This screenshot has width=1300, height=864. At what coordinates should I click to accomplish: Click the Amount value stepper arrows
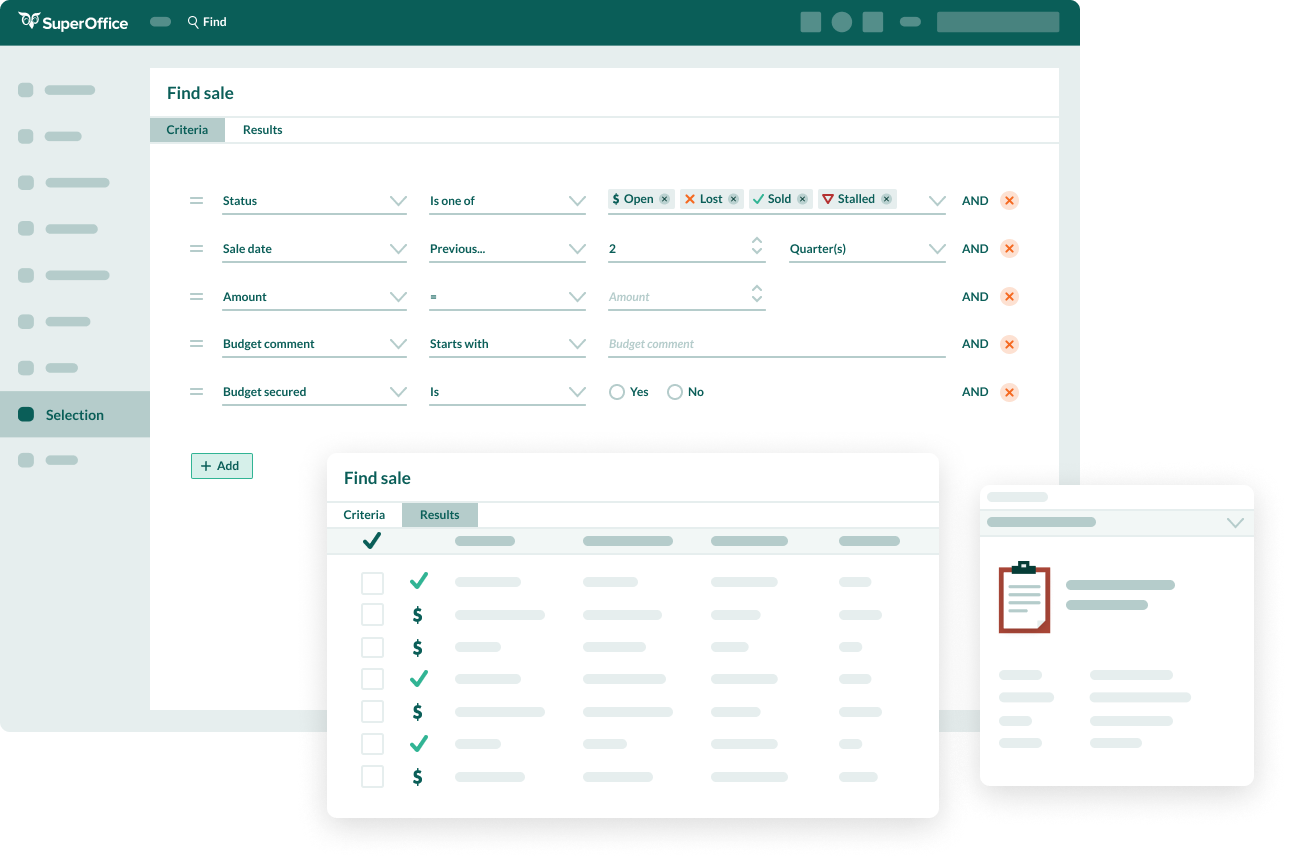click(757, 293)
